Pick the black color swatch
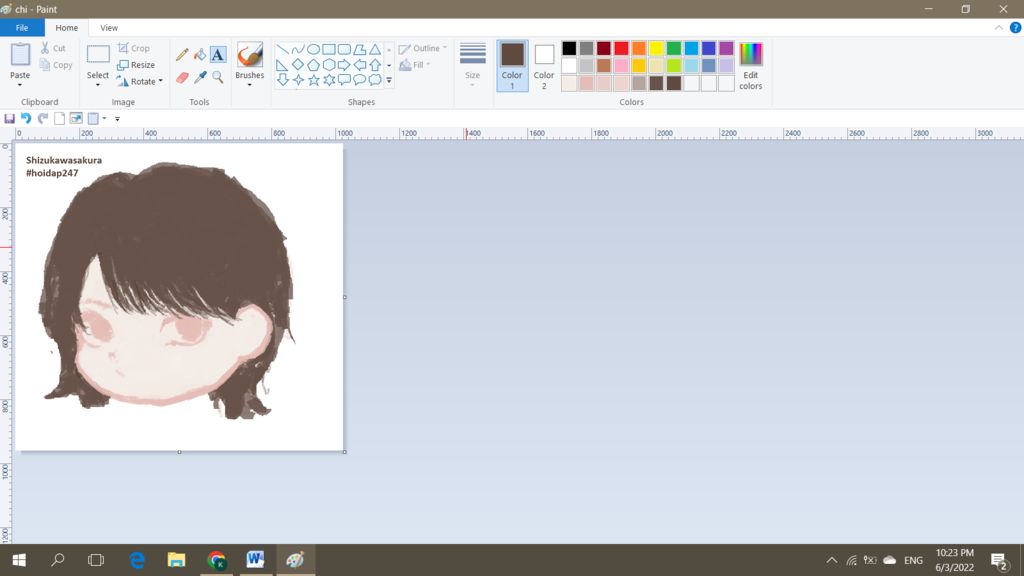Viewport: 1024px width, 576px height. pyautogui.click(x=569, y=48)
